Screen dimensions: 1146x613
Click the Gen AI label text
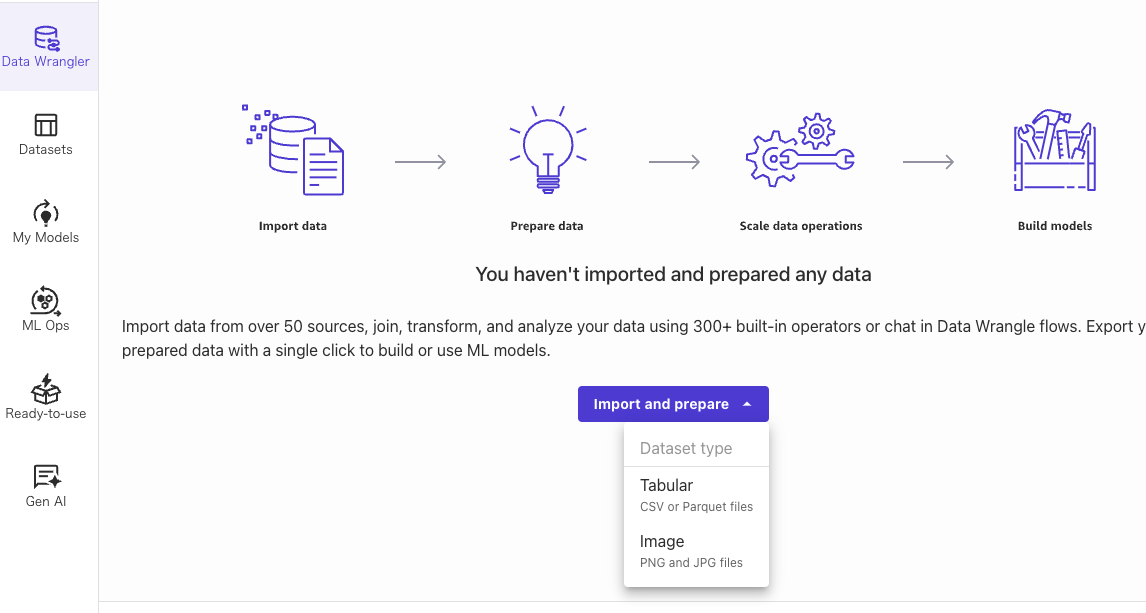click(x=45, y=501)
